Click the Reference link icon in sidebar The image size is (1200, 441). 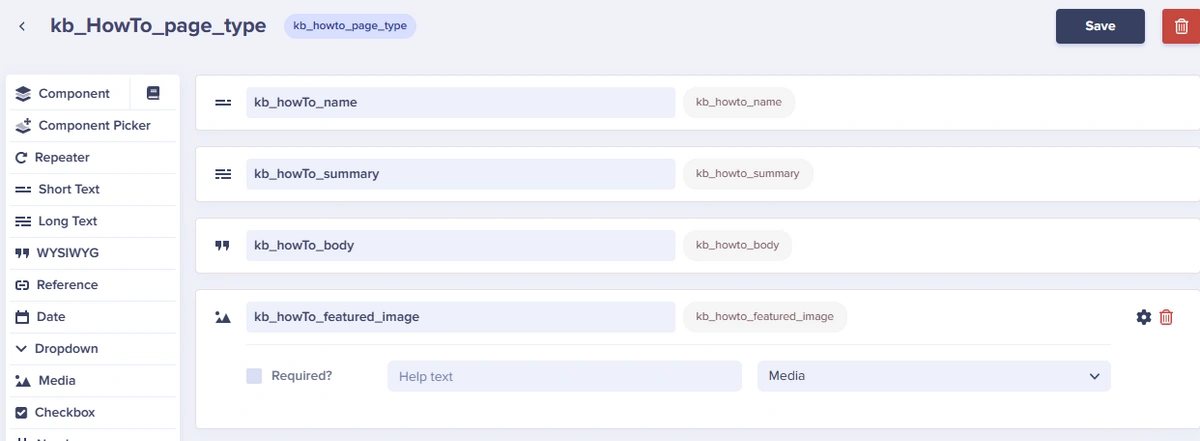click(x=22, y=285)
